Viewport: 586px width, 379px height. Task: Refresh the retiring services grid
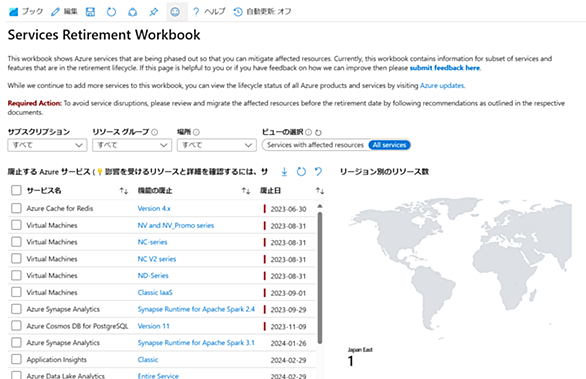pyautogui.click(x=301, y=172)
